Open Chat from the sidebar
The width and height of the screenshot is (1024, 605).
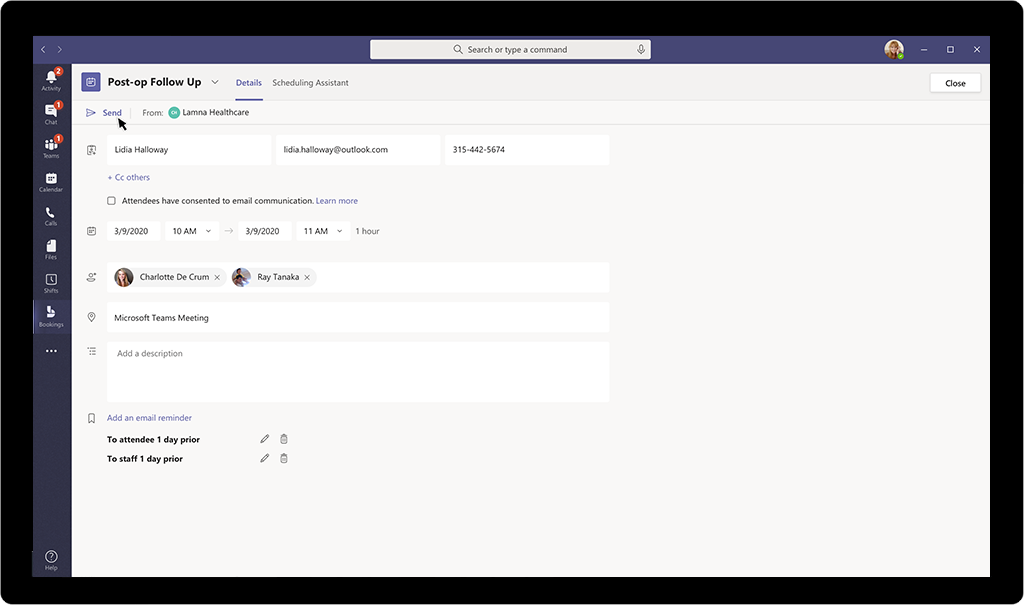[x=51, y=113]
